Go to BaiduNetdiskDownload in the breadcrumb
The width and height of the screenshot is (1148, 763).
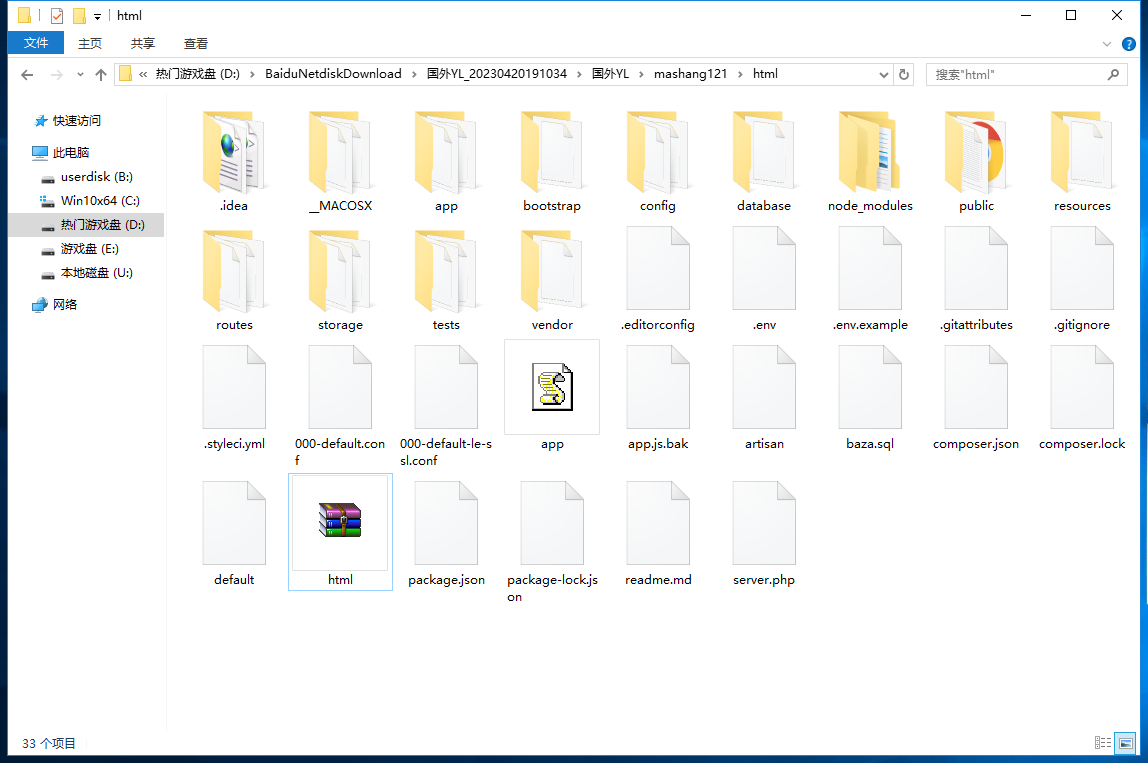(x=333, y=74)
